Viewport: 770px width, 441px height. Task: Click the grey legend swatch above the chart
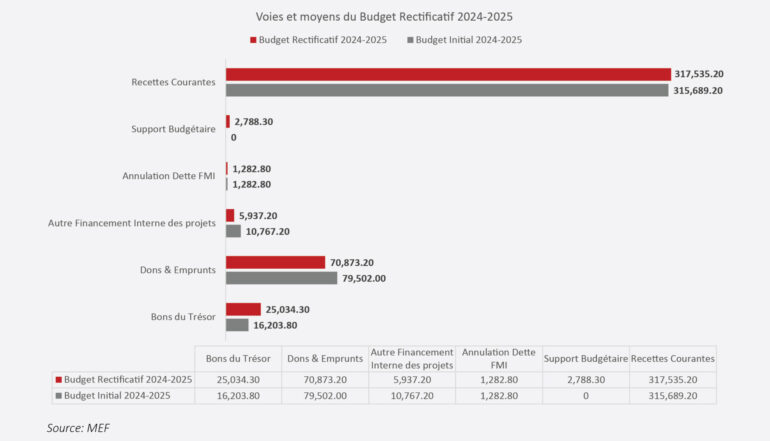411,40
